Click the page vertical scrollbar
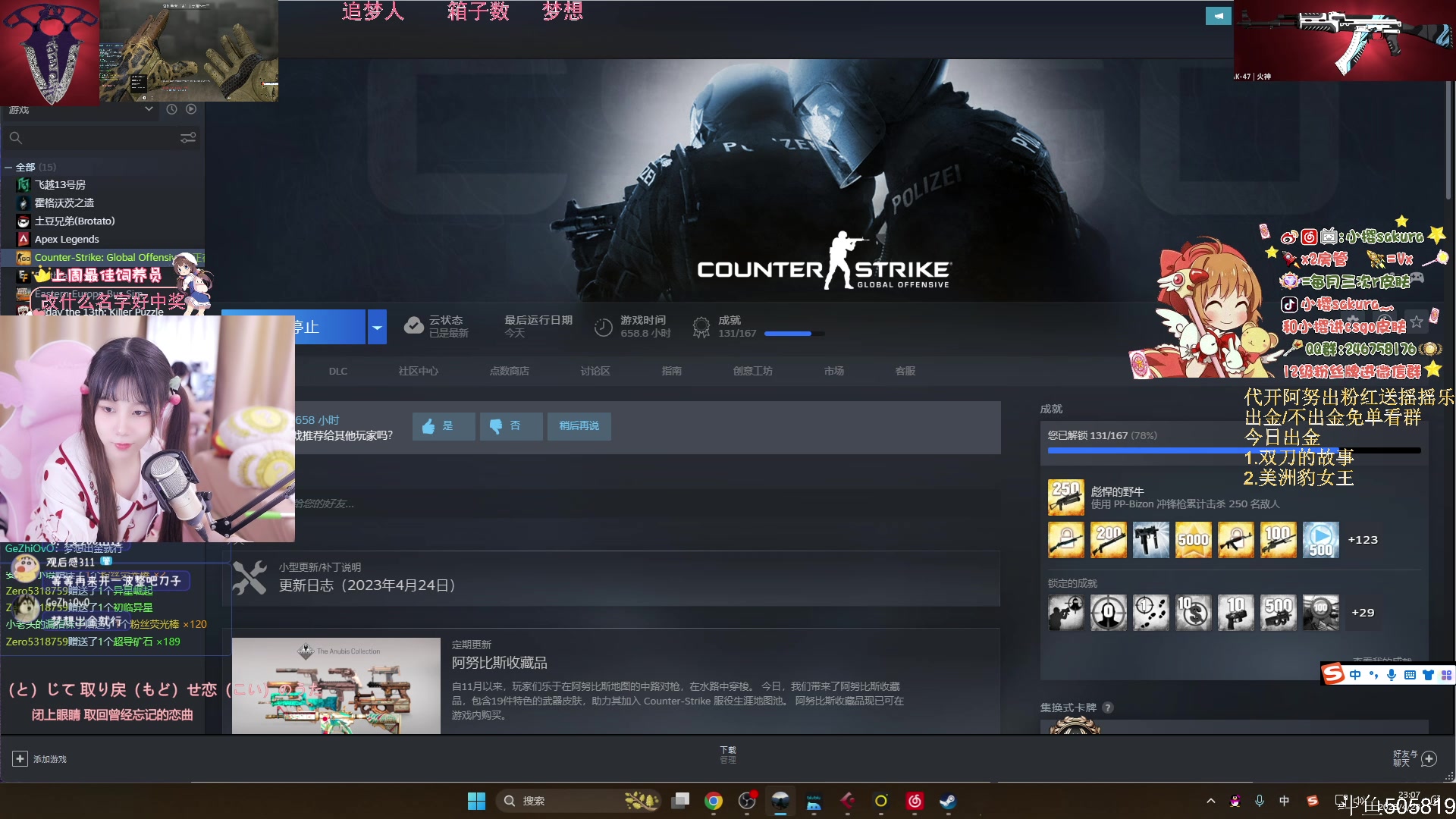Screen dimensions: 1456x819 coord(1449,141)
